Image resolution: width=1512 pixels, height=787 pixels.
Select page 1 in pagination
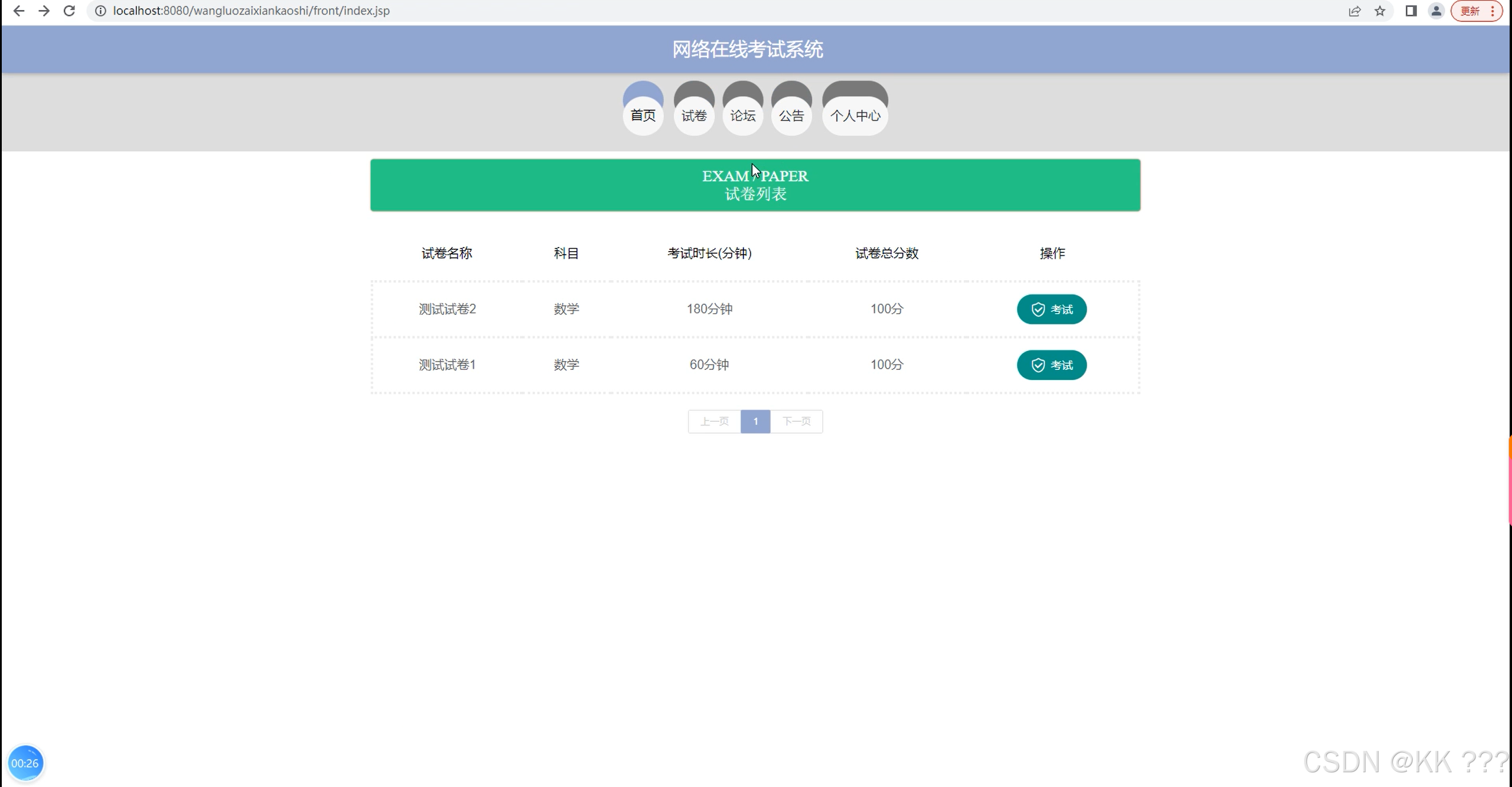[755, 421]
